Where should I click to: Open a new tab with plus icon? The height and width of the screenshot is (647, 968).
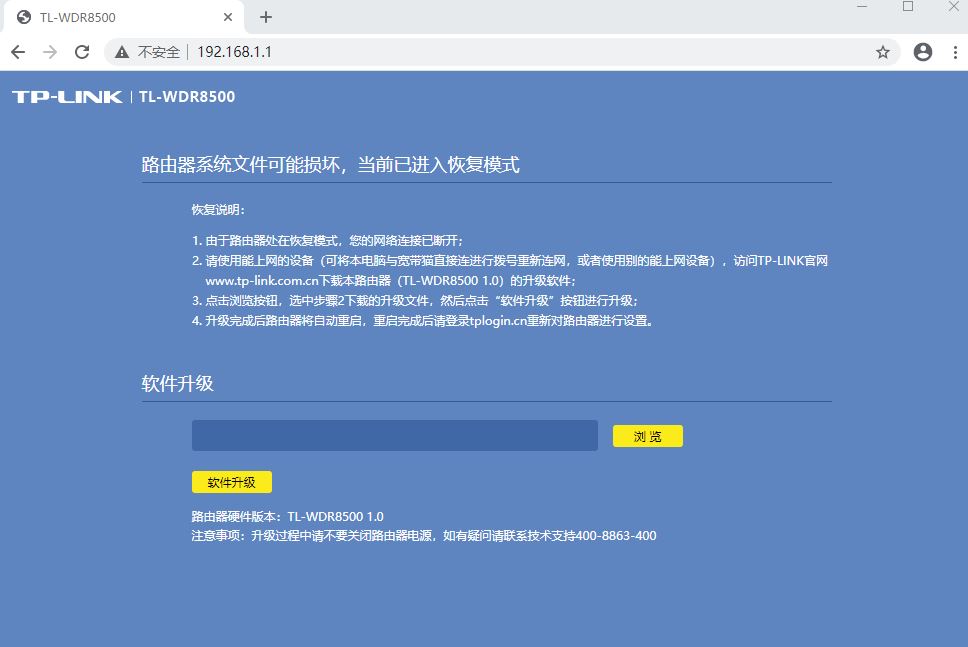click(266, 17)
